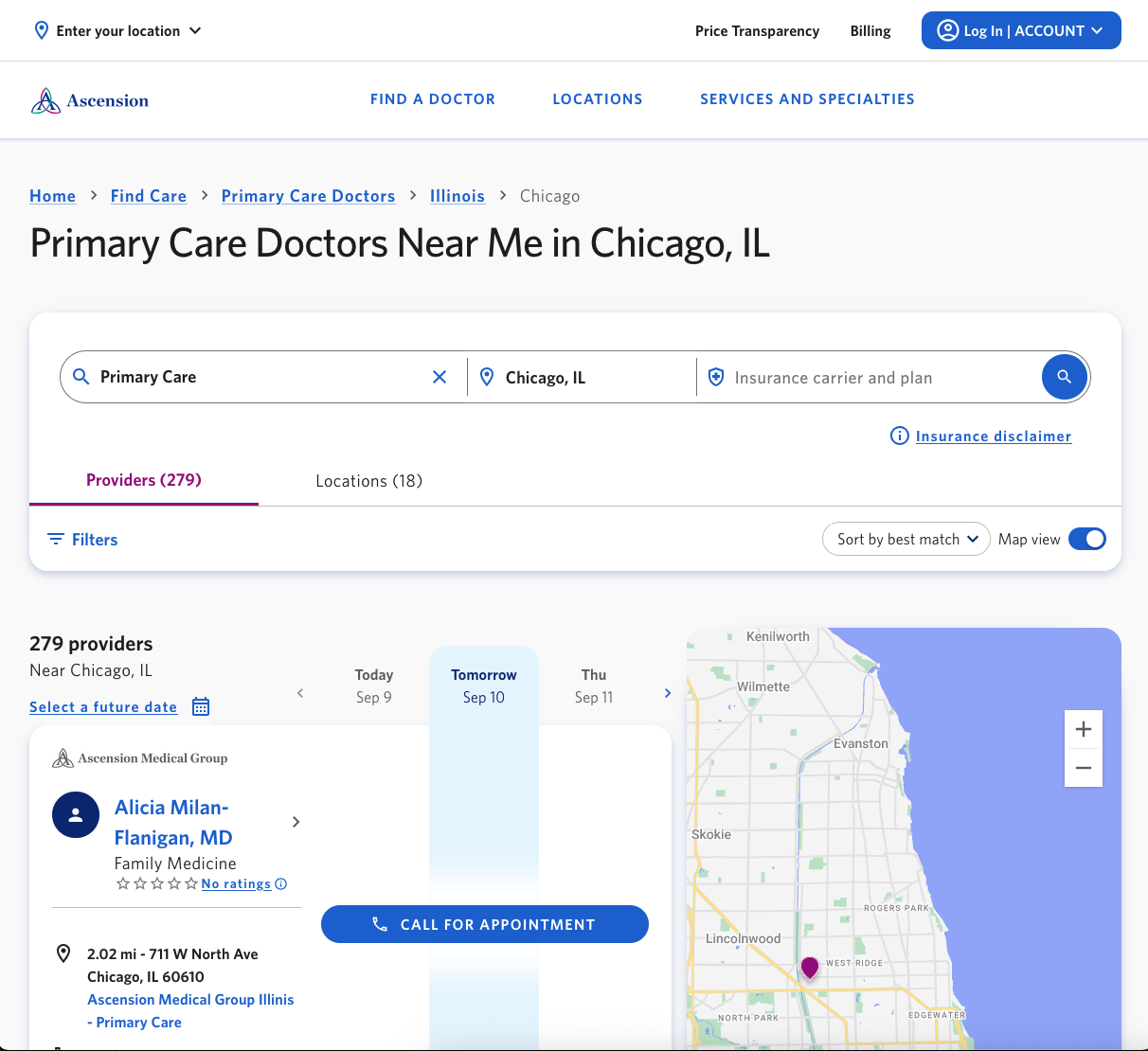This screenshot has height=1051, width=1148.
Task: Click the Ascension logo
Action: click(90, 100)
